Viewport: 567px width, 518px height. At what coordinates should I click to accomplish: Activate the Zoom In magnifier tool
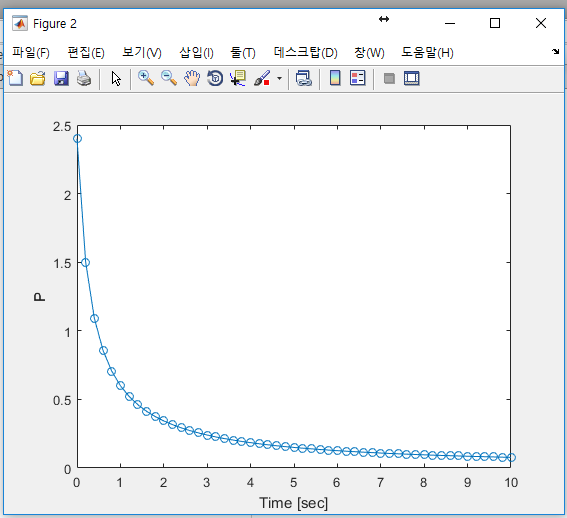pyautogui.click(x=146, y=78)
